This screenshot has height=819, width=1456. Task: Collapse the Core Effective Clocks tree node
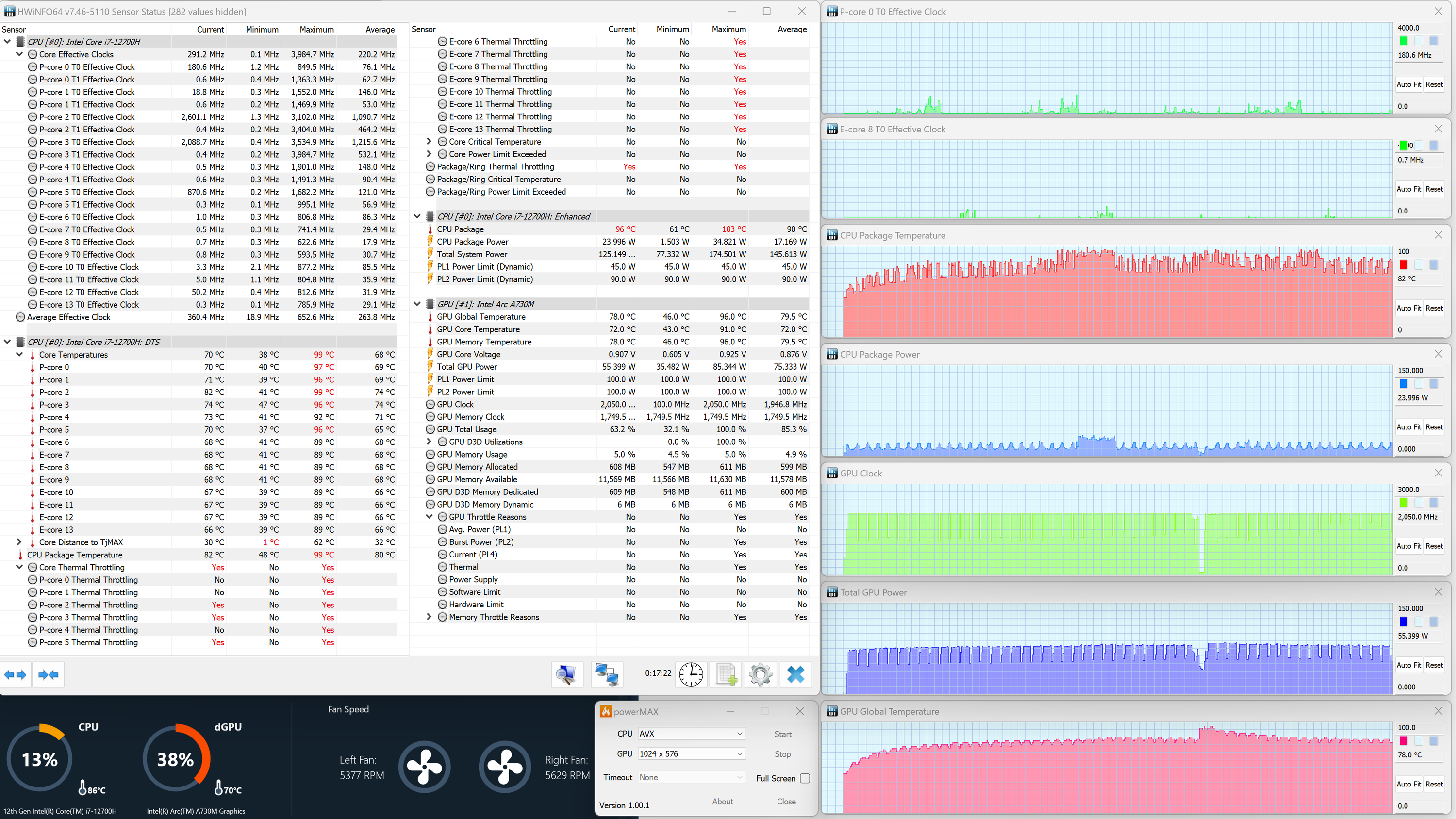(19, 54)
